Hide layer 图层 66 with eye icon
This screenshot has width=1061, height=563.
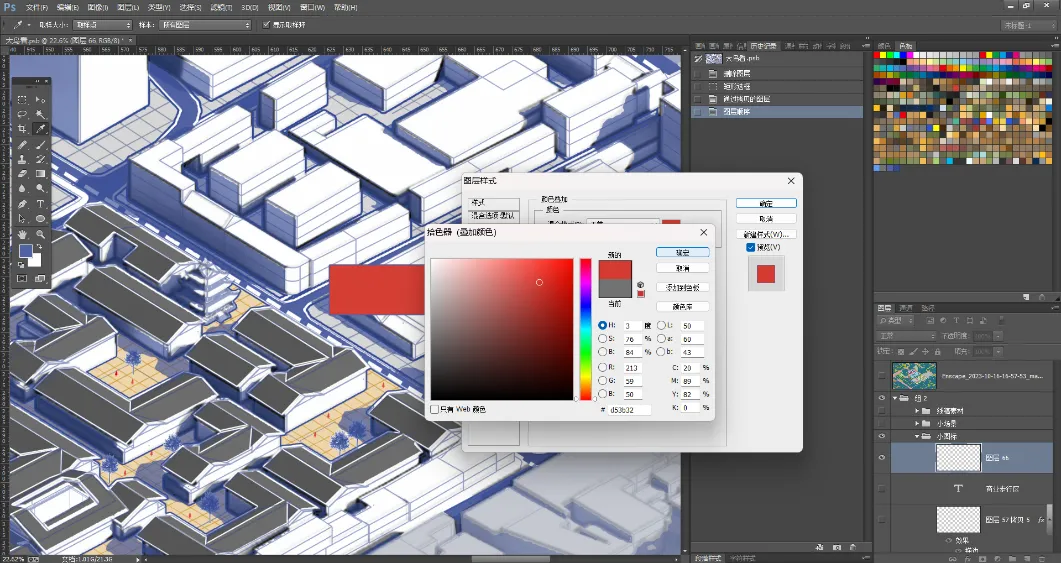882,458
